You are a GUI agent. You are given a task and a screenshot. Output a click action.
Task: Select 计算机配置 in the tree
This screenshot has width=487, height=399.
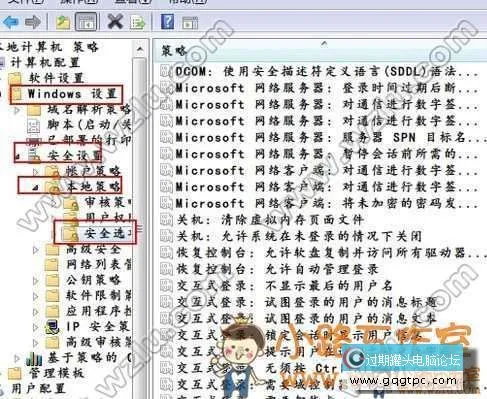(x=45, y=62)
